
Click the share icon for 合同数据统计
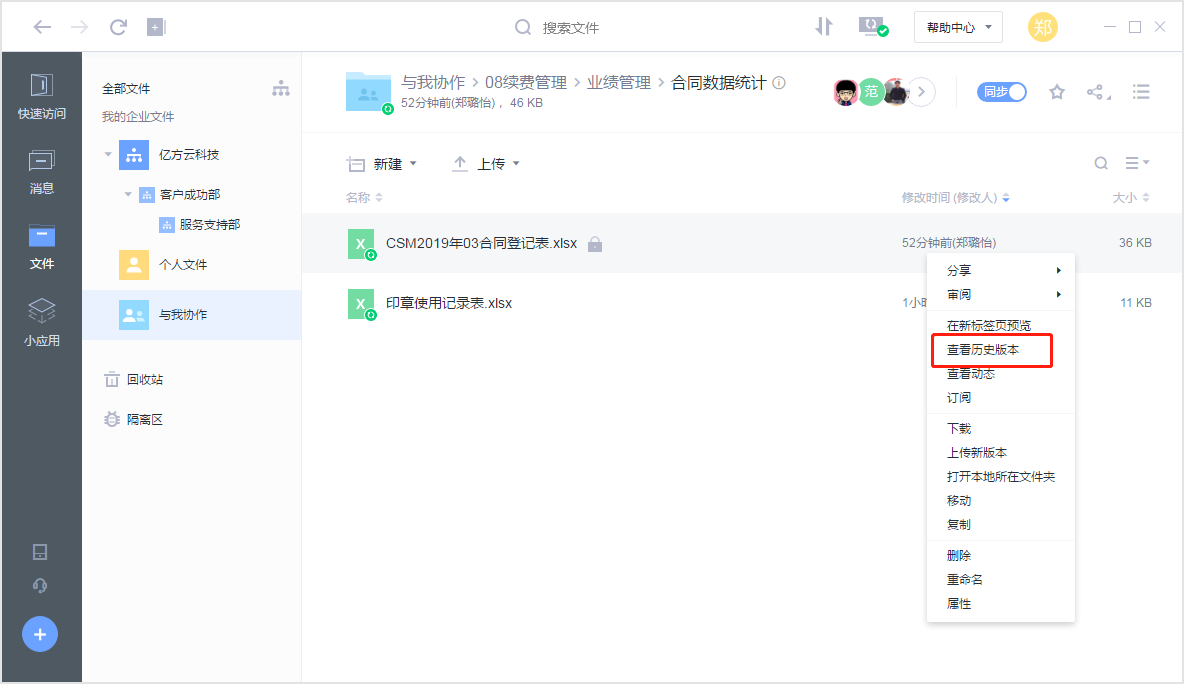pyautogui.click(x=1098, y=91)
